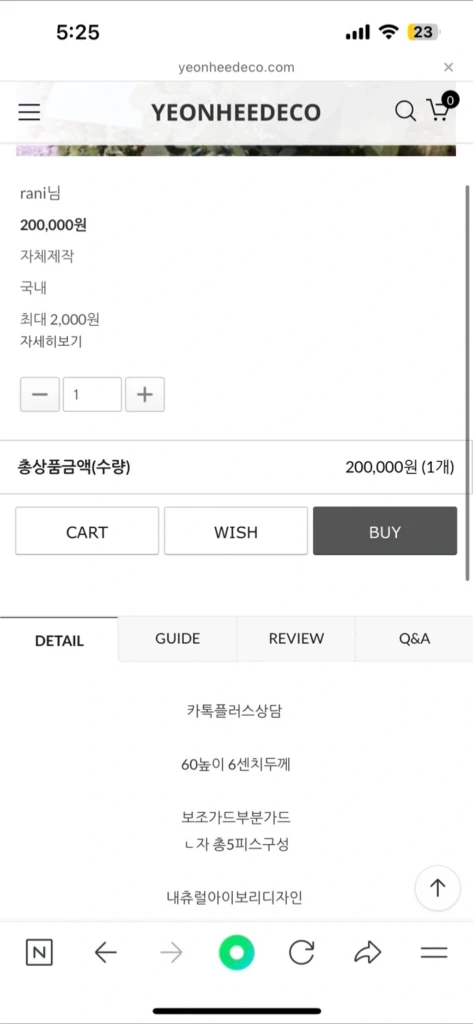Tap the scroll-to-top arrow button
The image size is (473, 1024).
(438, 888)
